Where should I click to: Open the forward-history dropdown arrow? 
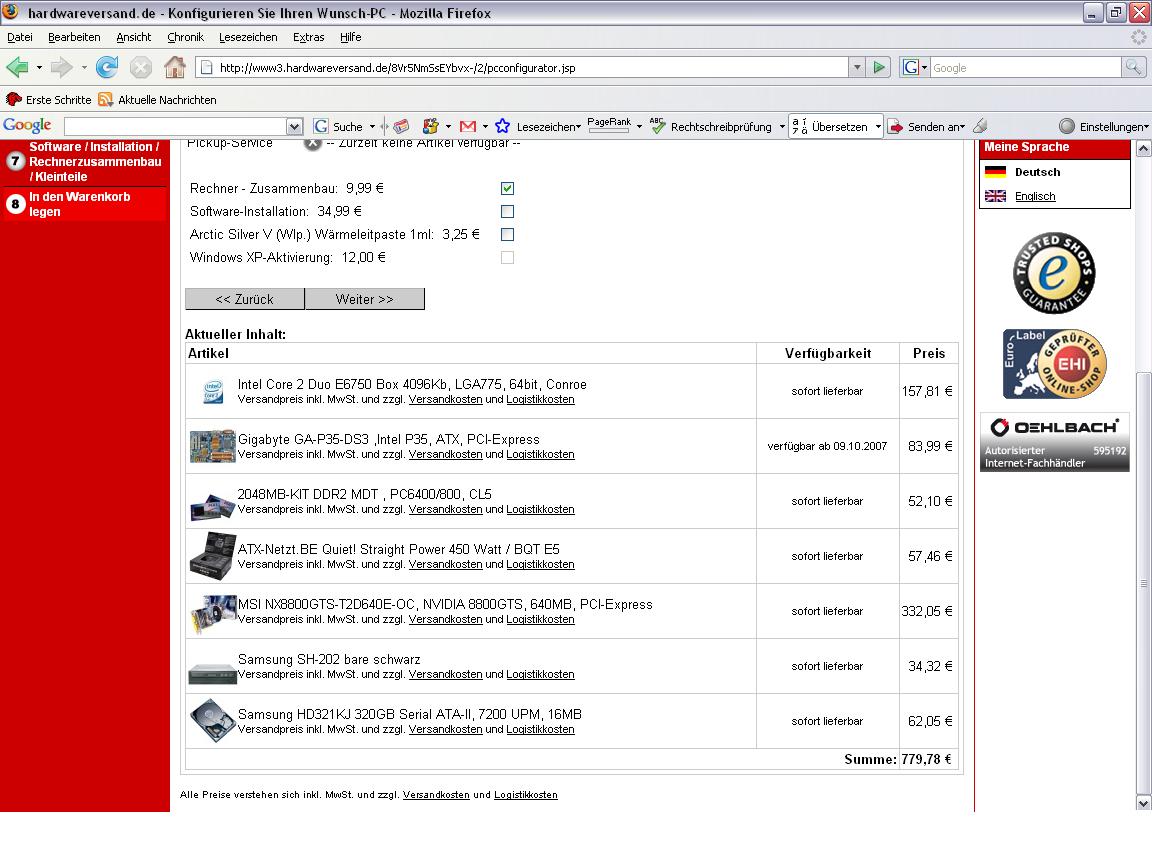pos(84,68)
